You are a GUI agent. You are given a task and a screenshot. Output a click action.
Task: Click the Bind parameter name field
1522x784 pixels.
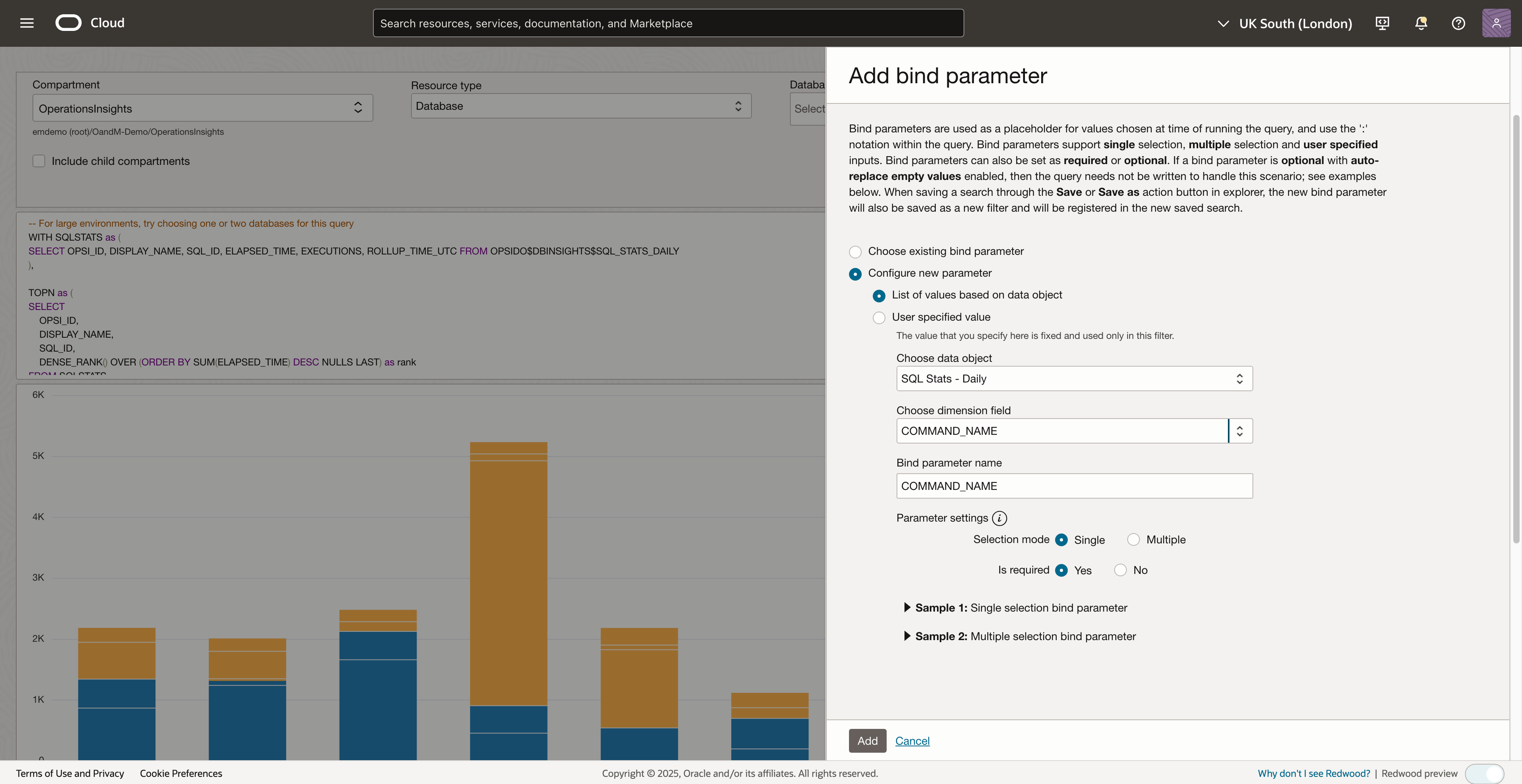pyautogui.click(x=1074, y=486)
